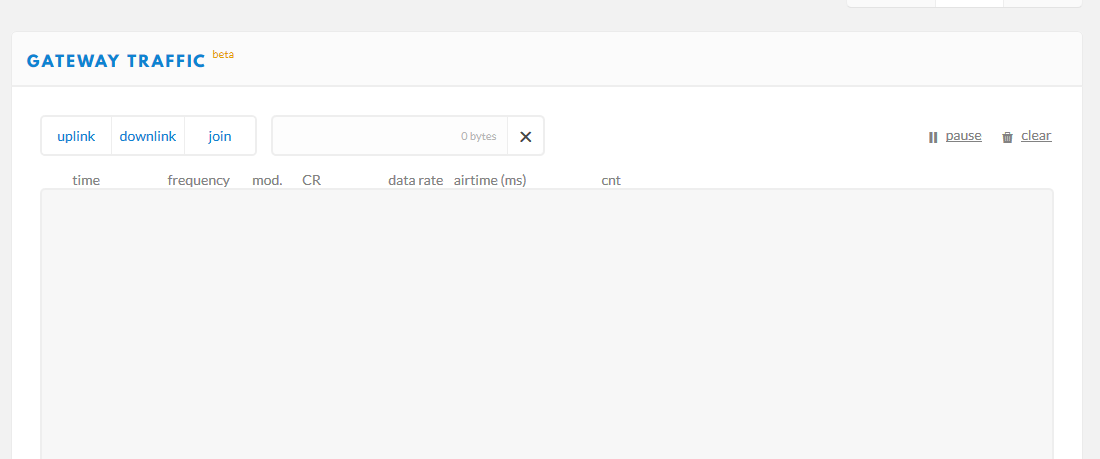Viewport: 1100px width, 459px height.
Task: Click the frequency column header
Action: tap(199, 180)
